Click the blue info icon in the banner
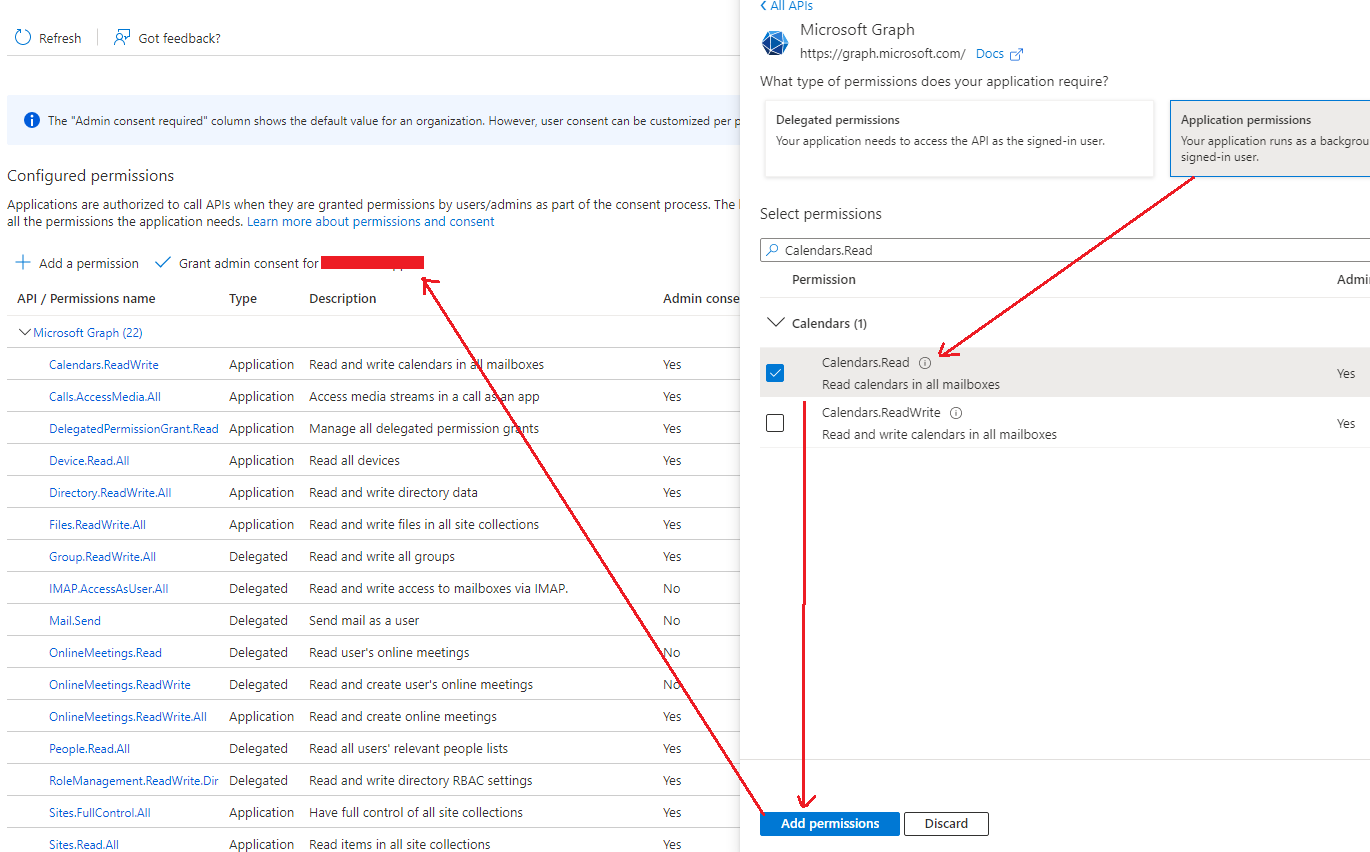Image resolution: width=1370 pixels, height=852 pixels. [32, 120]
